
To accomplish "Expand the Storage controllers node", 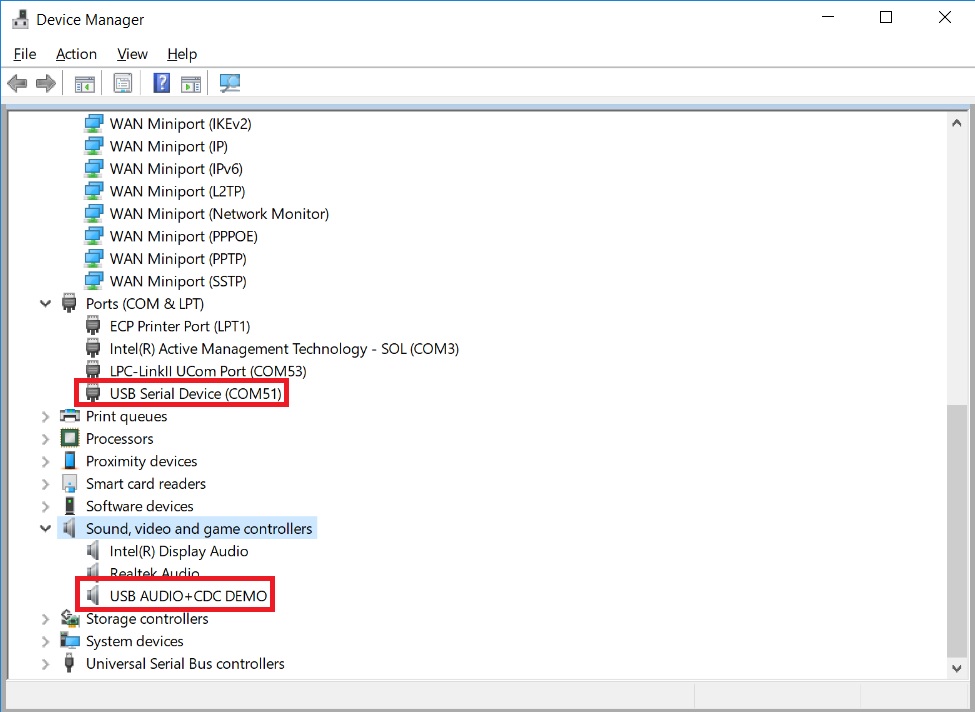I will [x=45, y=618].
